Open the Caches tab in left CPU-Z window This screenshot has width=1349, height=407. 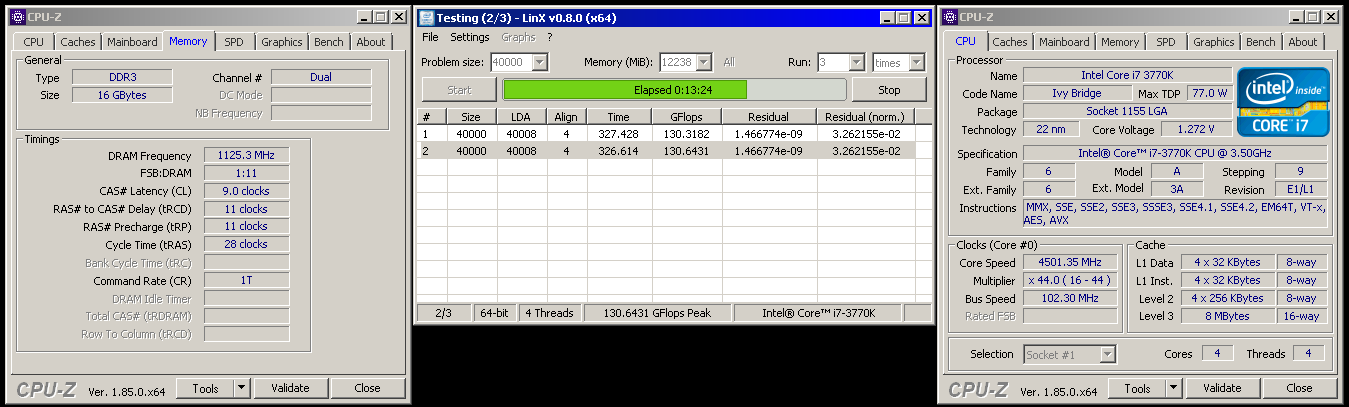(78, 42)
